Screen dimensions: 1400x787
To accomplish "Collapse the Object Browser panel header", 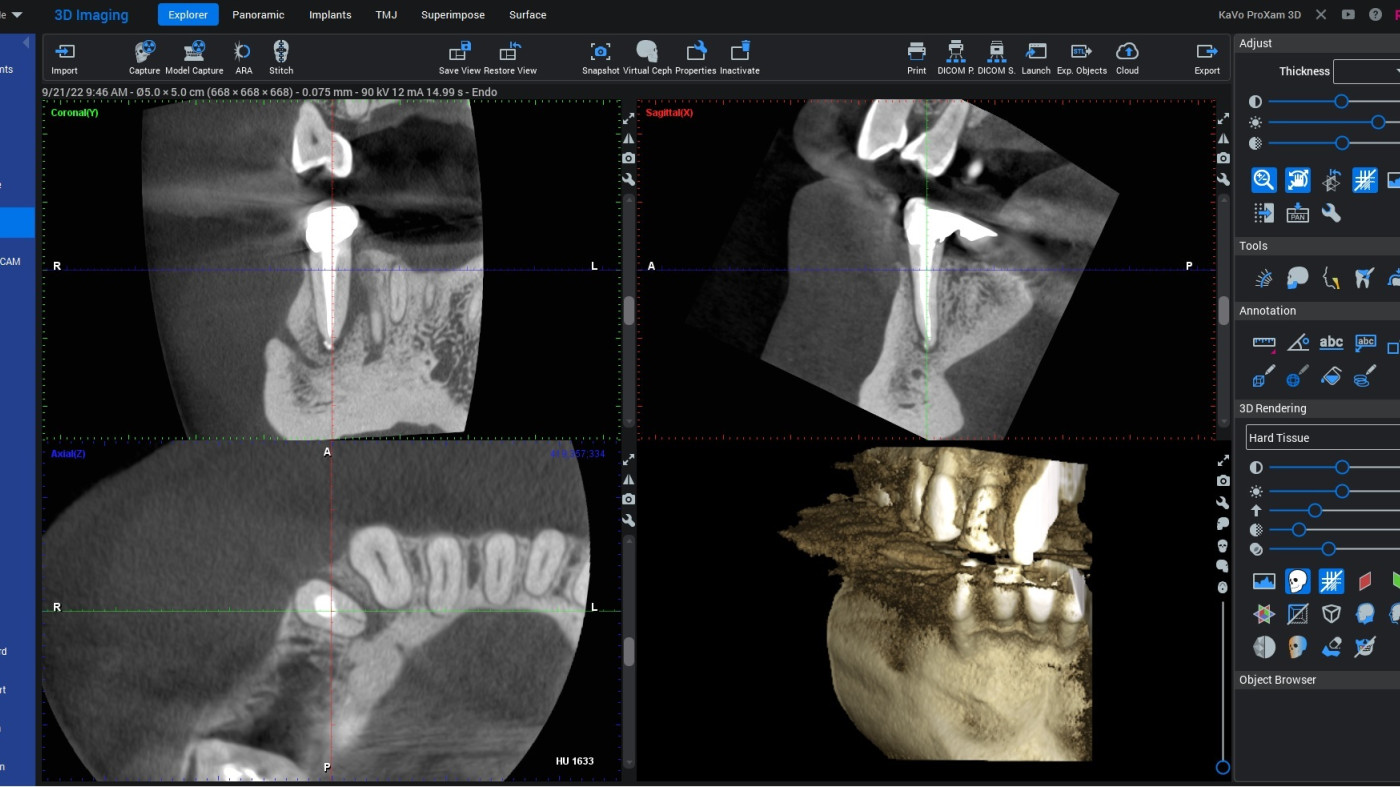I will 1277,680.
